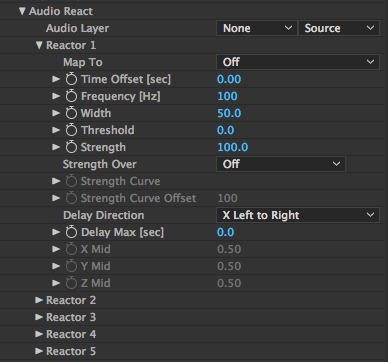
Task: Expand the Frequency [Hz] property triangle
Action: (x=56, y=96)
